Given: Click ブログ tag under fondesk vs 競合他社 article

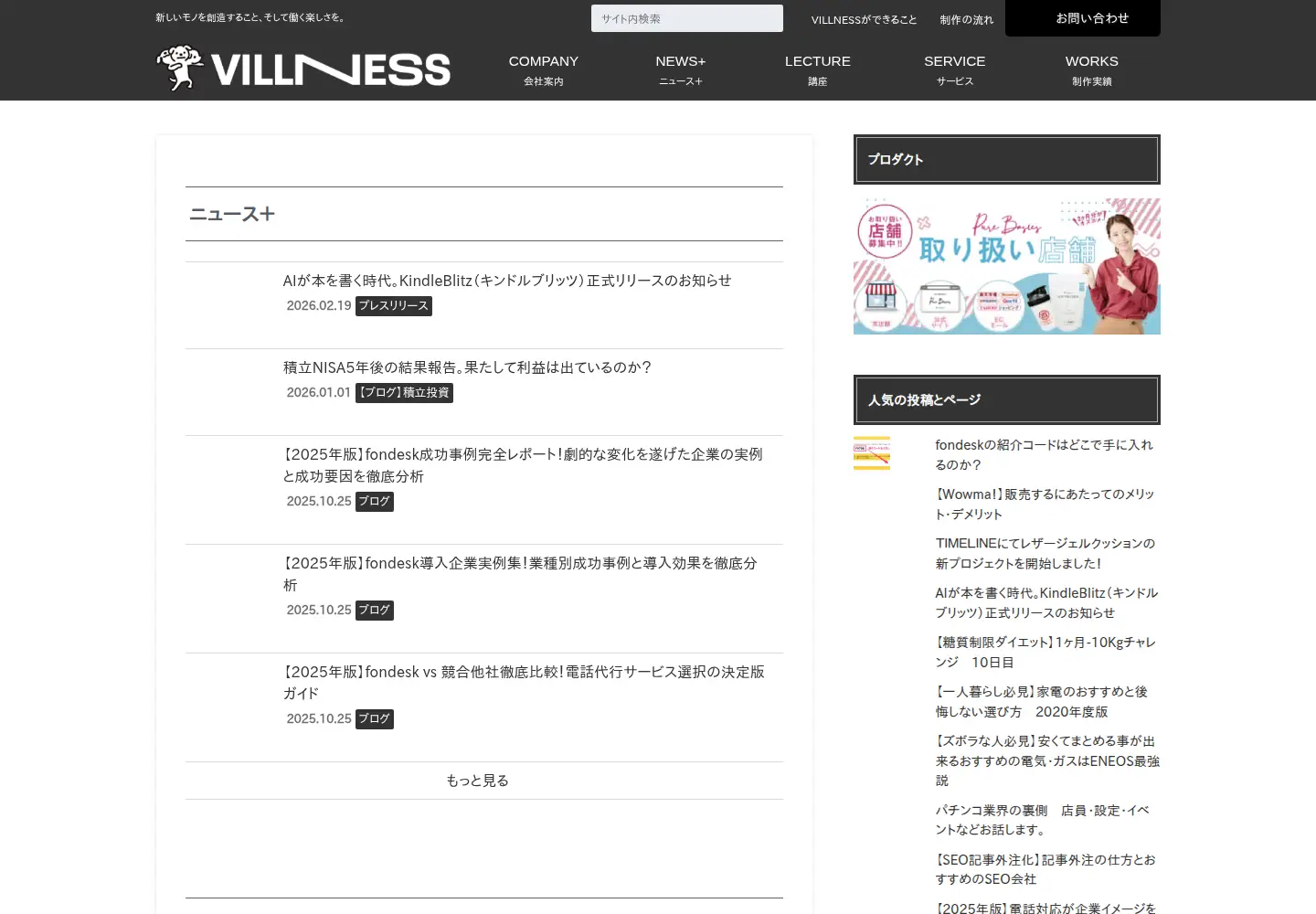Looking at the screenshot, I should pyautogui.click(x=375, y=719).
